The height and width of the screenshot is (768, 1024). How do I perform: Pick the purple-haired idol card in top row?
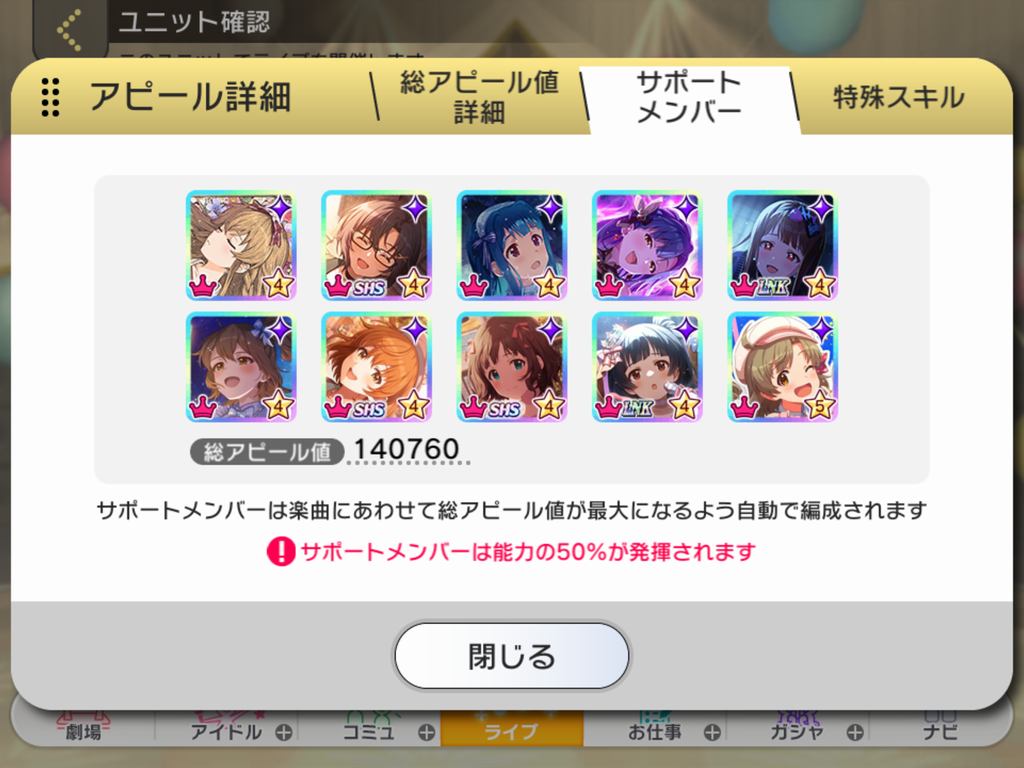tap(647, 246)
